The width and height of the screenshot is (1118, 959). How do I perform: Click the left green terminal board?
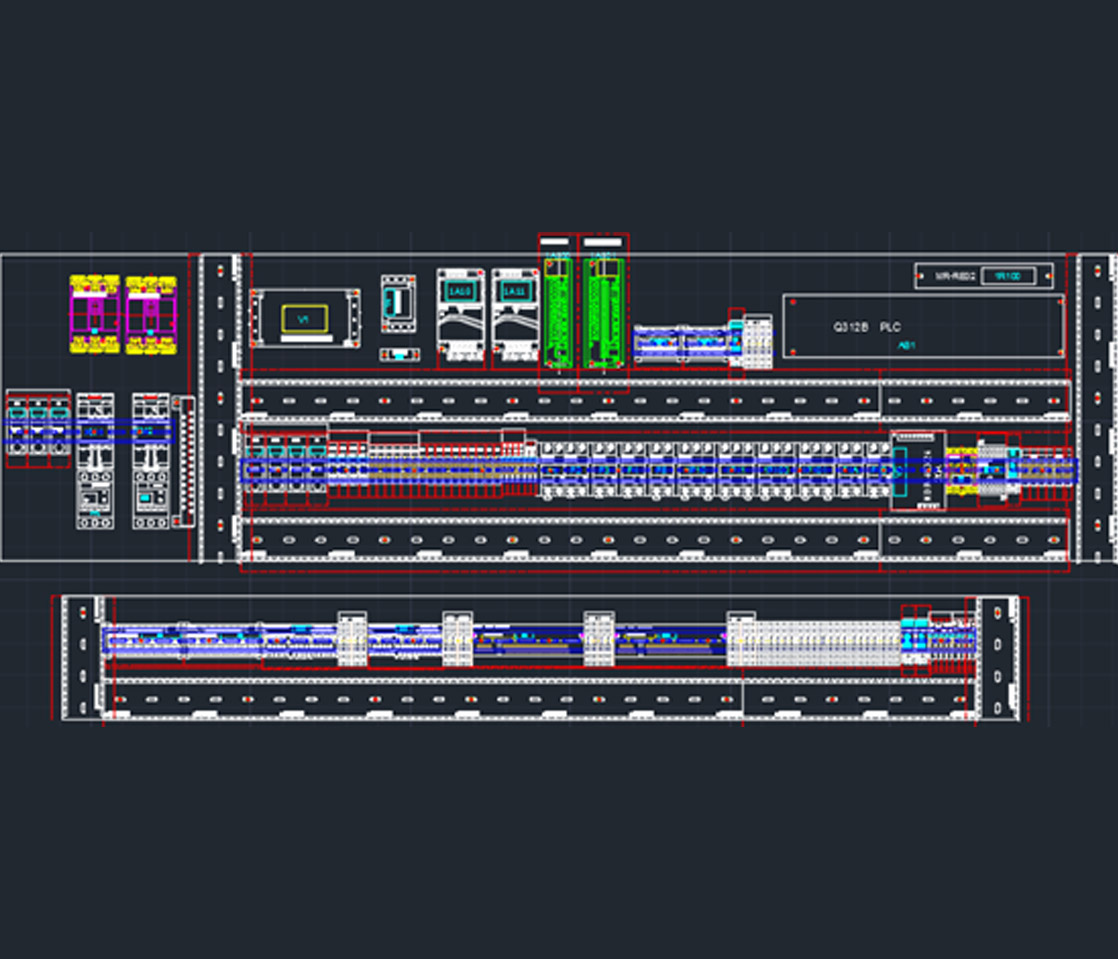557,312
